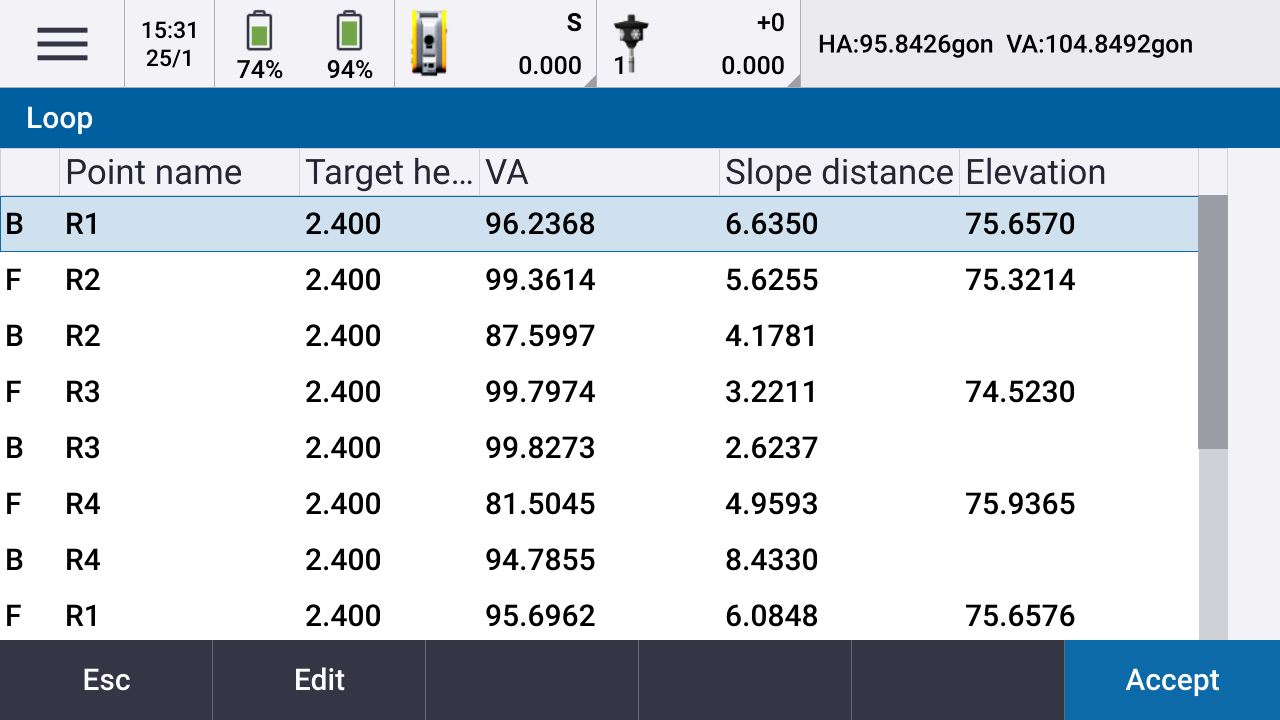Viewport: 1280px width, 720px height.
Task: Click the VA column header
Action: click(x=599, y=173)
